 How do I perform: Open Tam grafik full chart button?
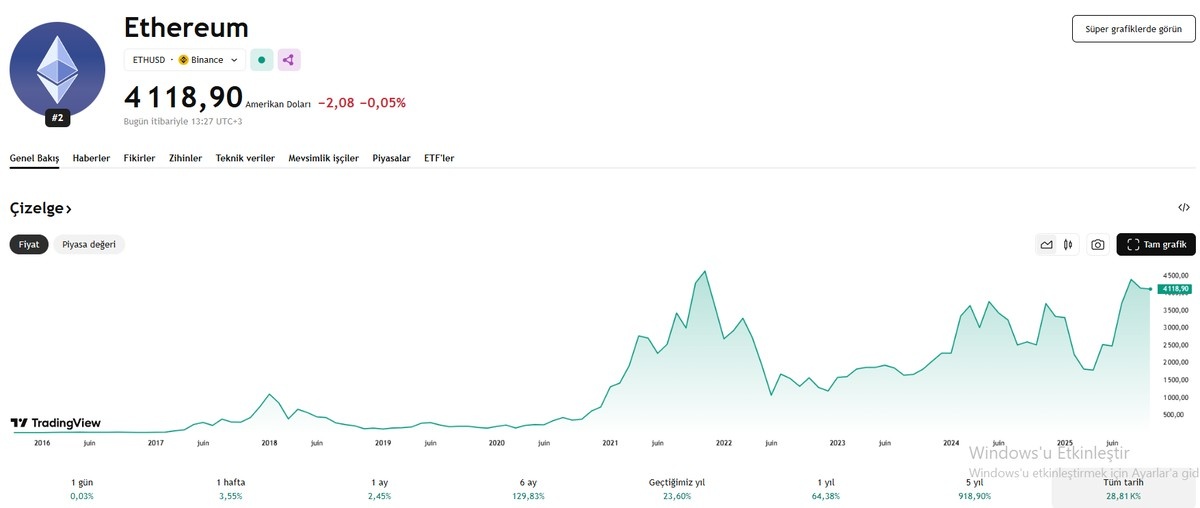click(x=1156, y=245)
